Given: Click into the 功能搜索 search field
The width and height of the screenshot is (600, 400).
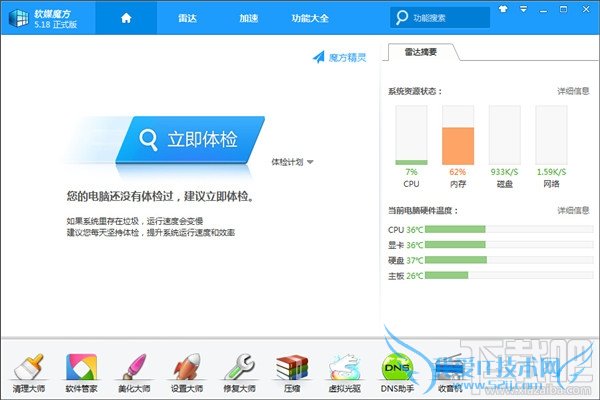Looking at the screenshot, I should (440, 18).
